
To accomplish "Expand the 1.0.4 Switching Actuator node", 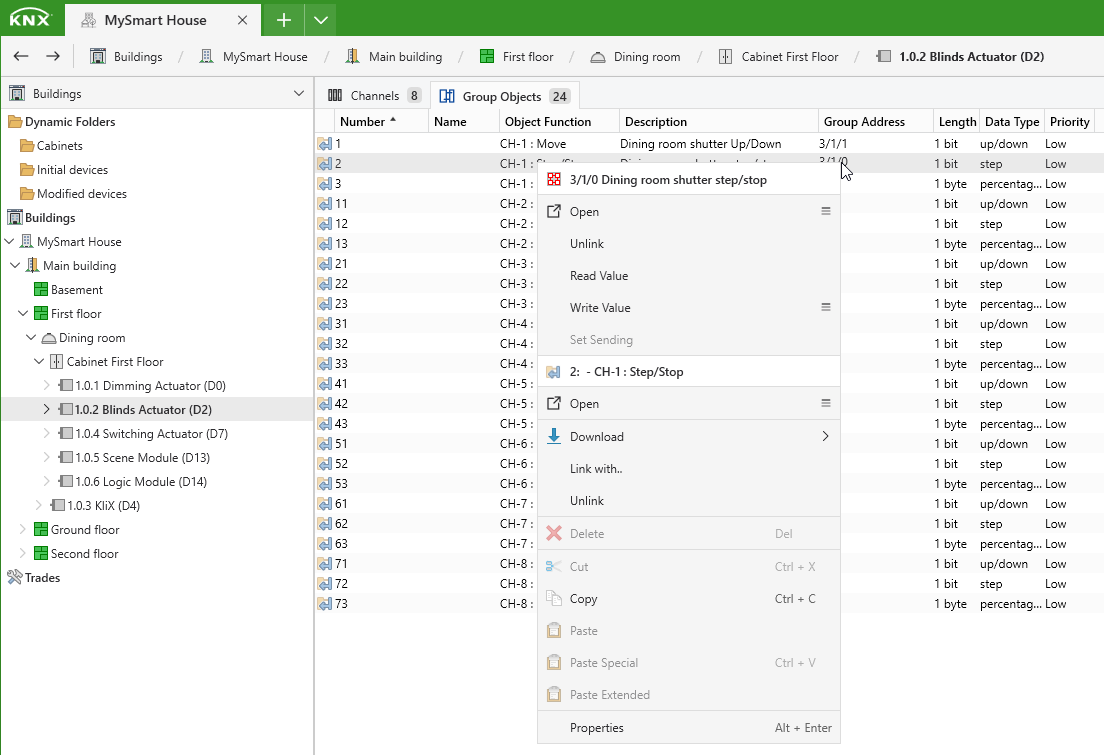I will tap(46, 433).
